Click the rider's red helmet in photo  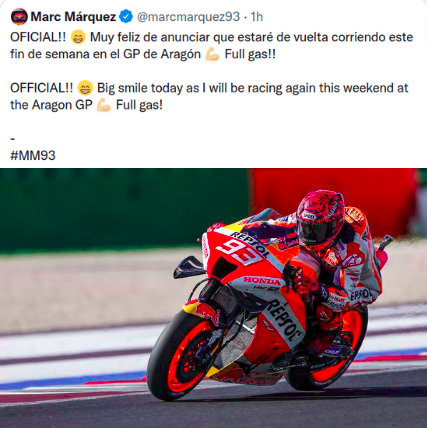pyautogui.click(x=320, y=220)
